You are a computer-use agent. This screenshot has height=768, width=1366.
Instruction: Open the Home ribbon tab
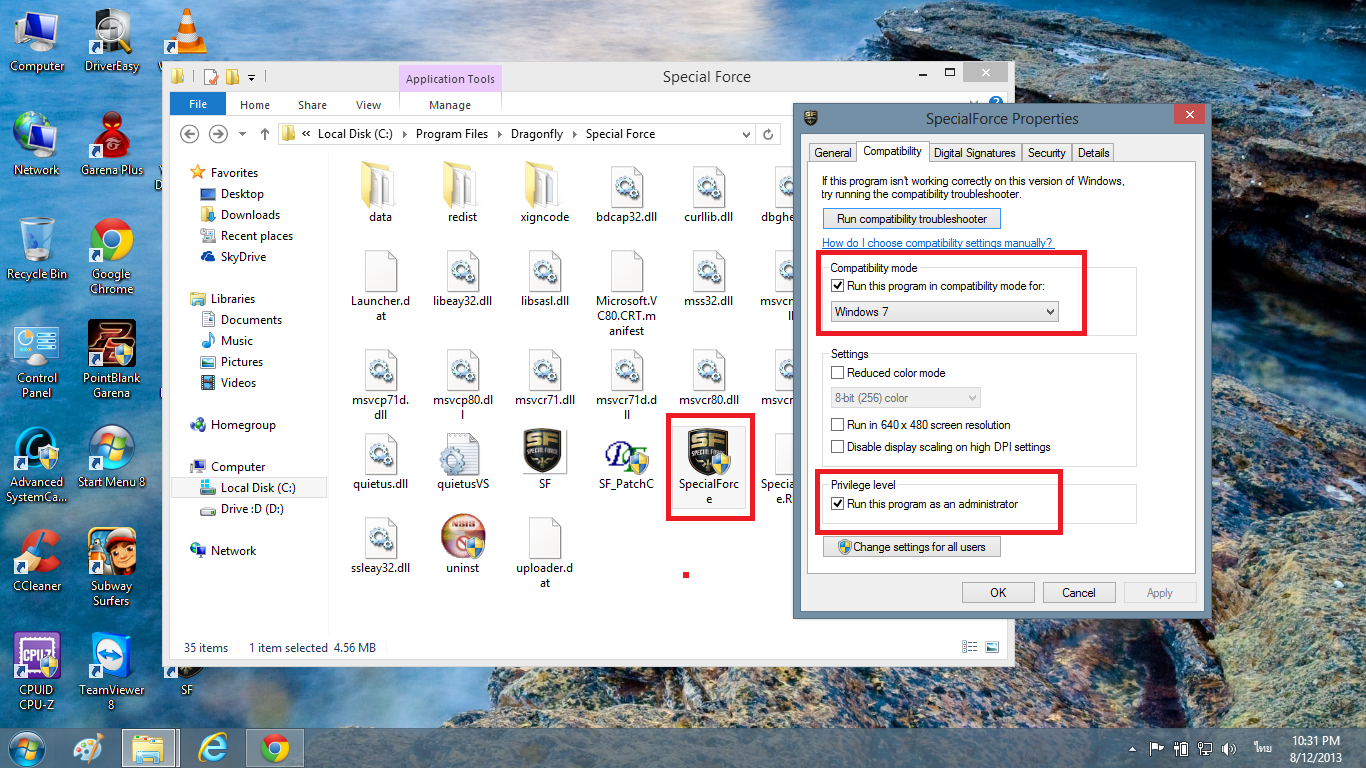[255, 105]
